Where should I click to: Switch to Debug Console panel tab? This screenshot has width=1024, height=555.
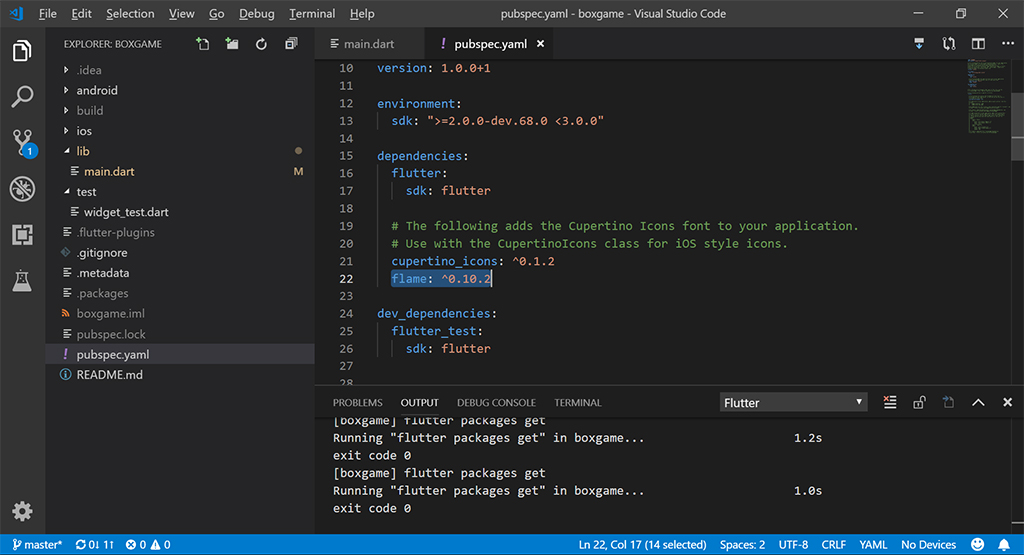point(496,402)
